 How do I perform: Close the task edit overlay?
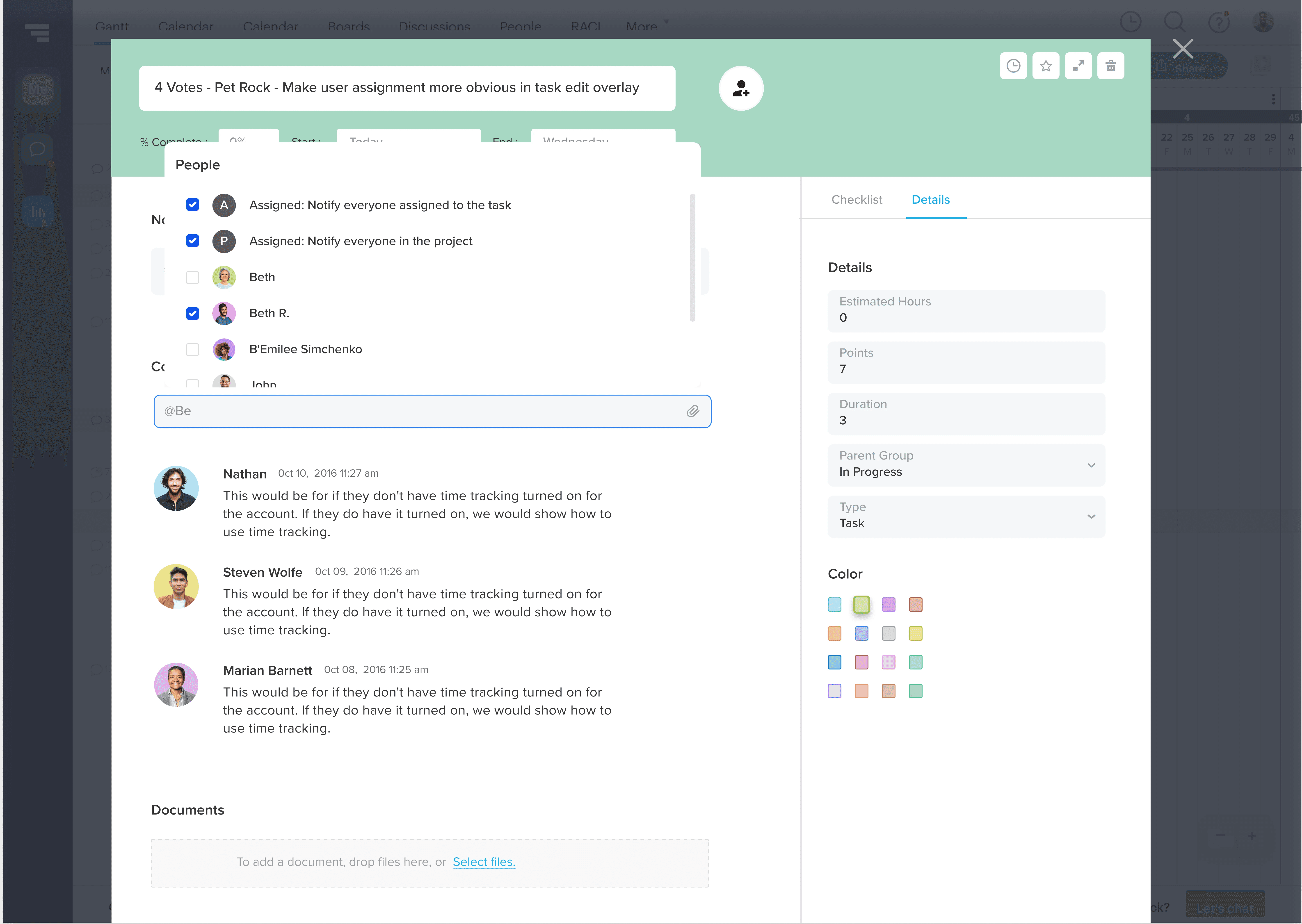[x=1183, y=49]
